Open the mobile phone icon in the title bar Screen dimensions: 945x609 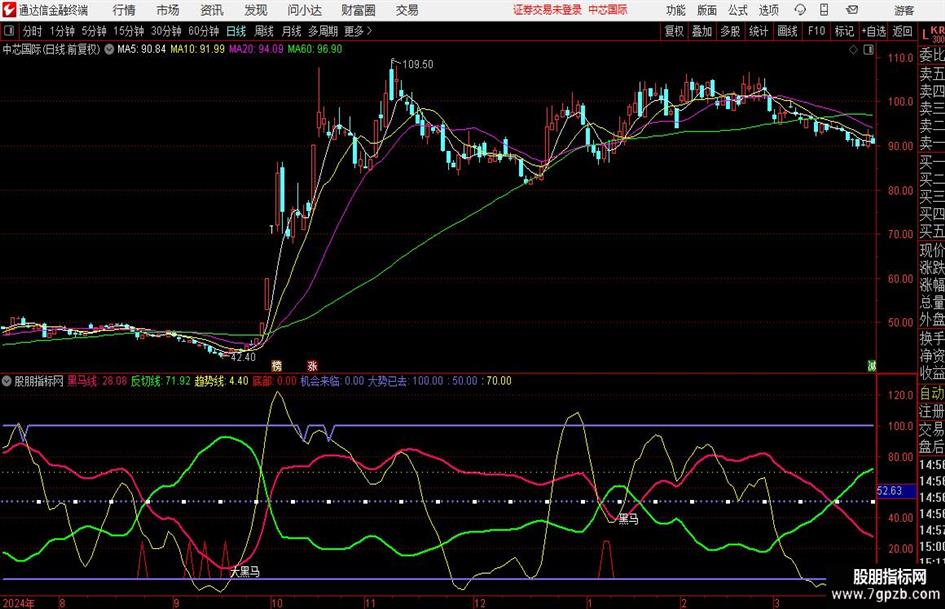point(824,10)
